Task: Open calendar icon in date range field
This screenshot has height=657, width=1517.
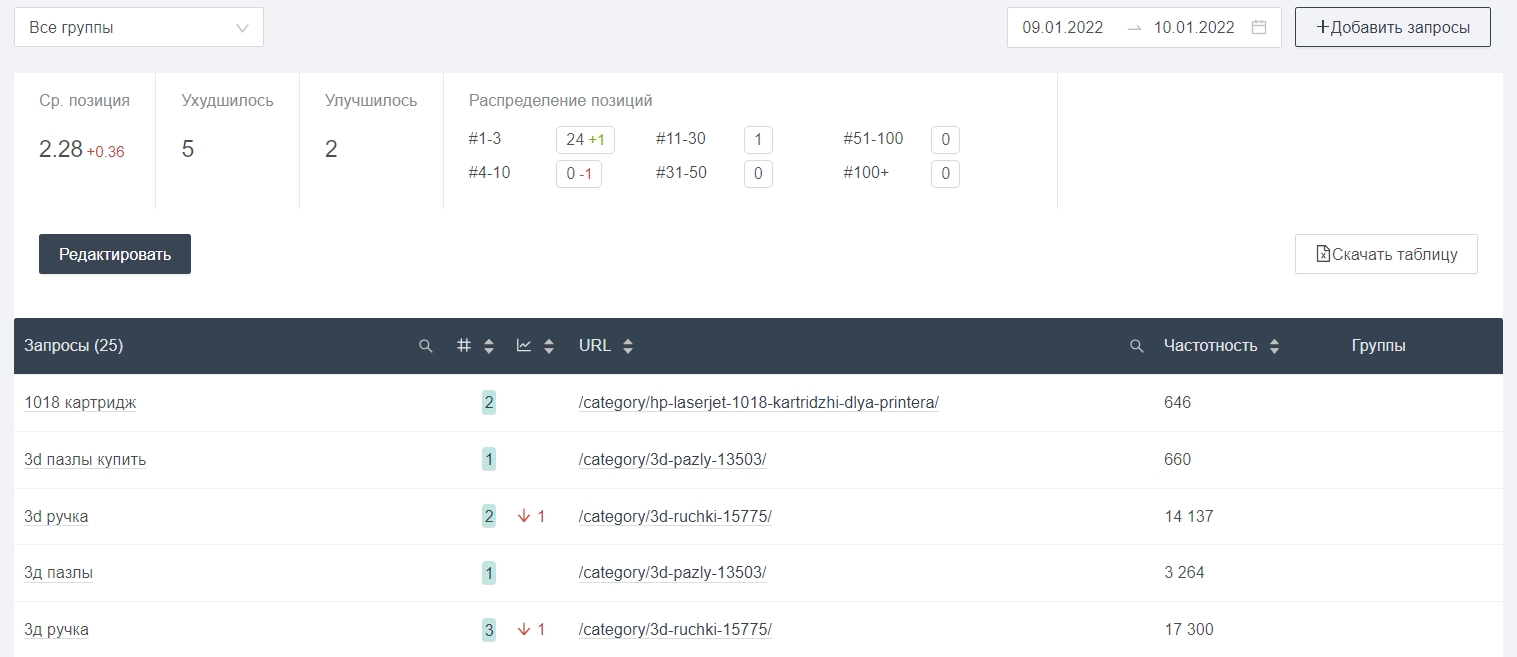Action: tap(1259, 28)
